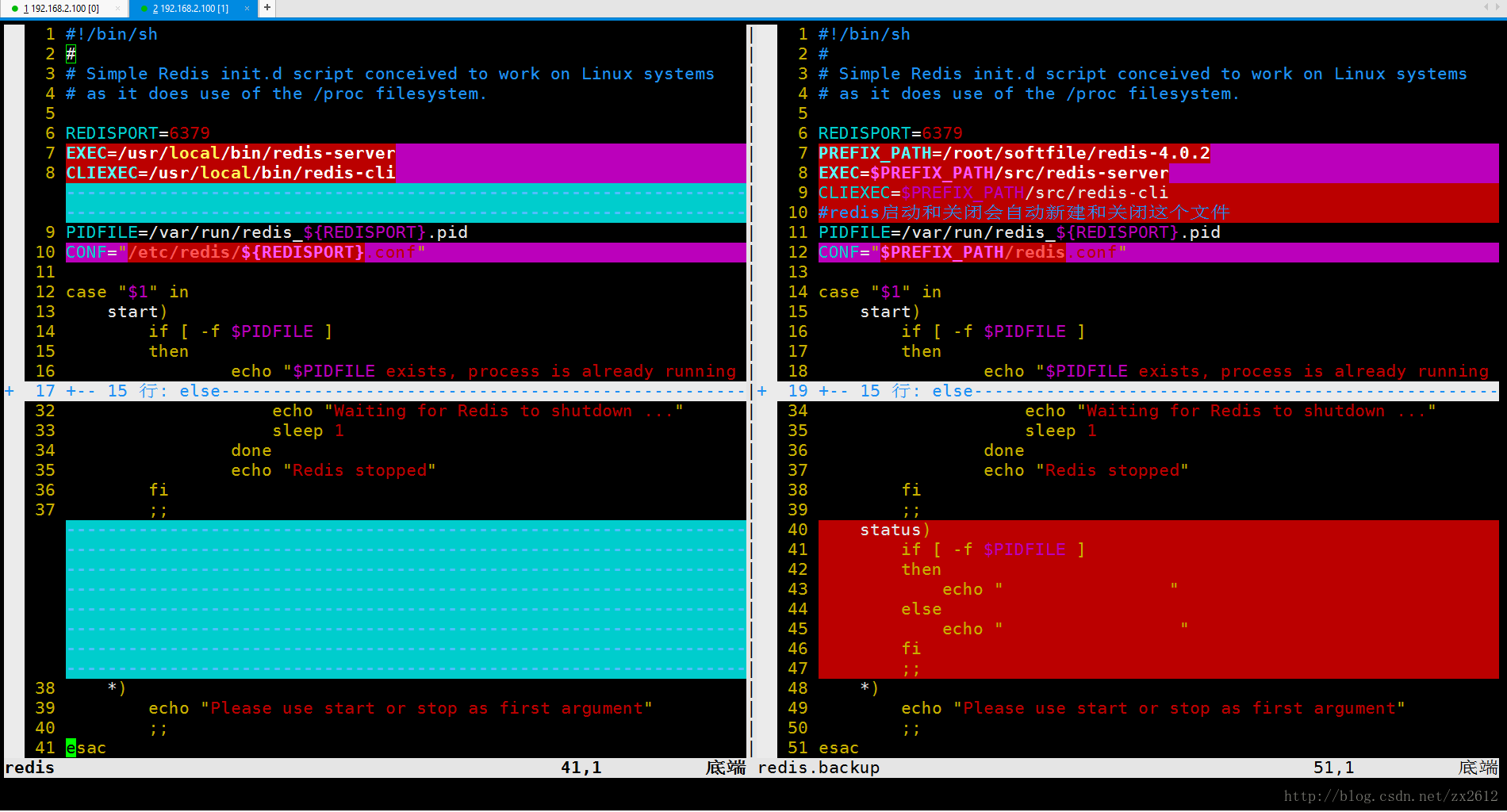Place cursor on 'EXEC=/usr/local/bin/redis-server' line

point(231,153)
